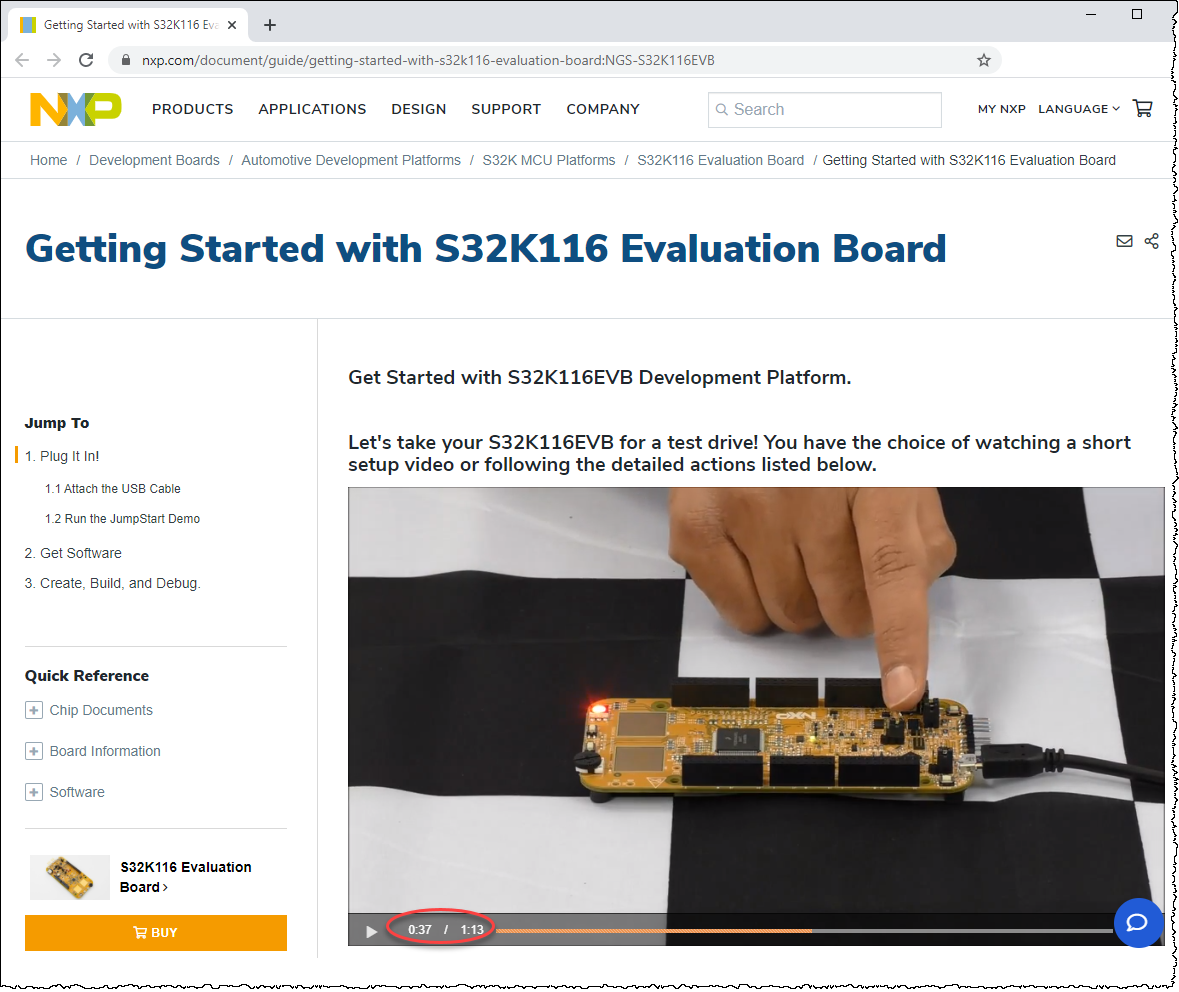This screenshot has height=992, width=1179.
Task: Open S32K116 Evaluation Board breadcrumb
Action: tap(720, 160)
